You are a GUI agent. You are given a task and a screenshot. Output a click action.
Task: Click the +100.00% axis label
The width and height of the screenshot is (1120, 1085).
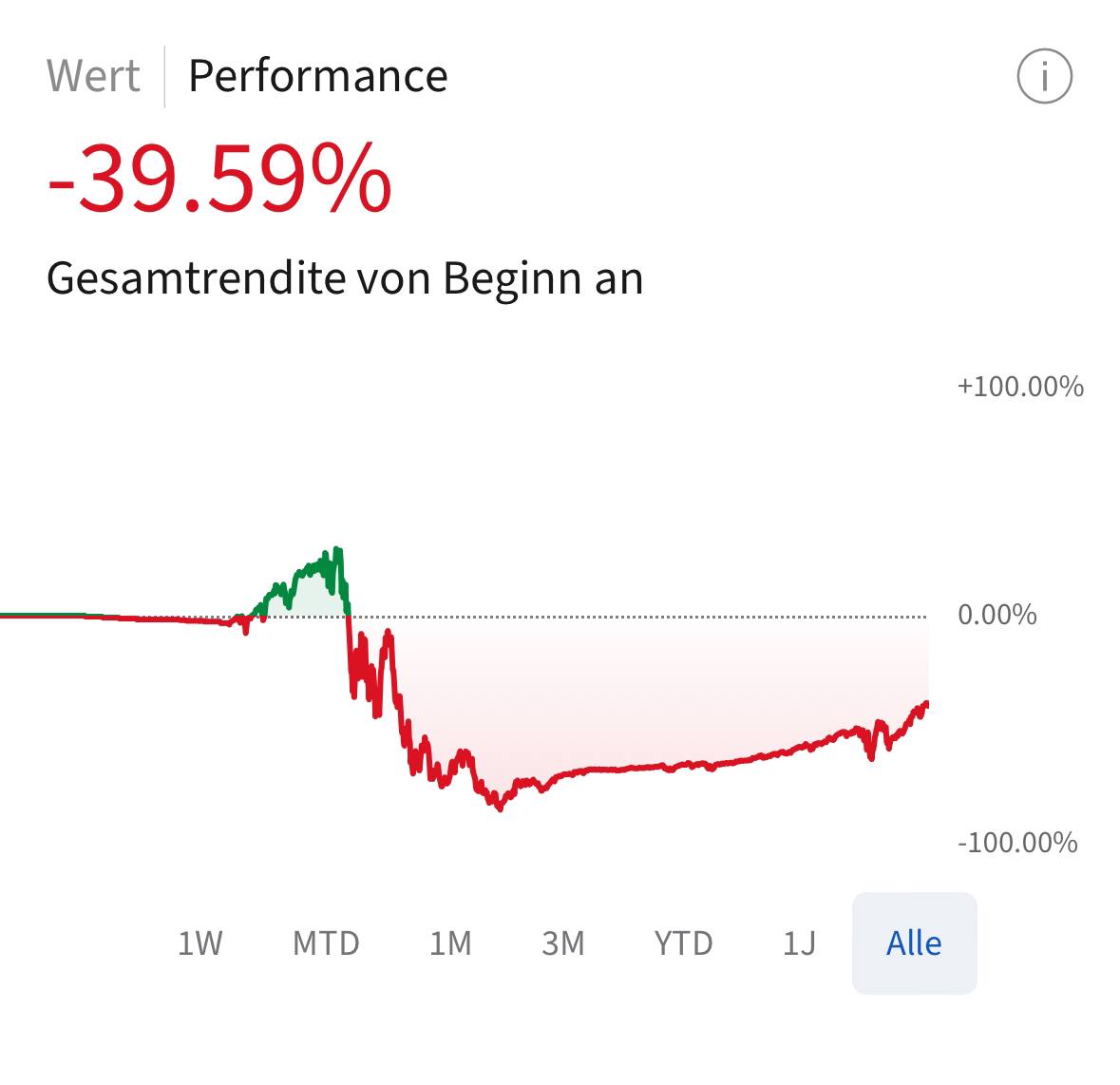(1020, 387)
